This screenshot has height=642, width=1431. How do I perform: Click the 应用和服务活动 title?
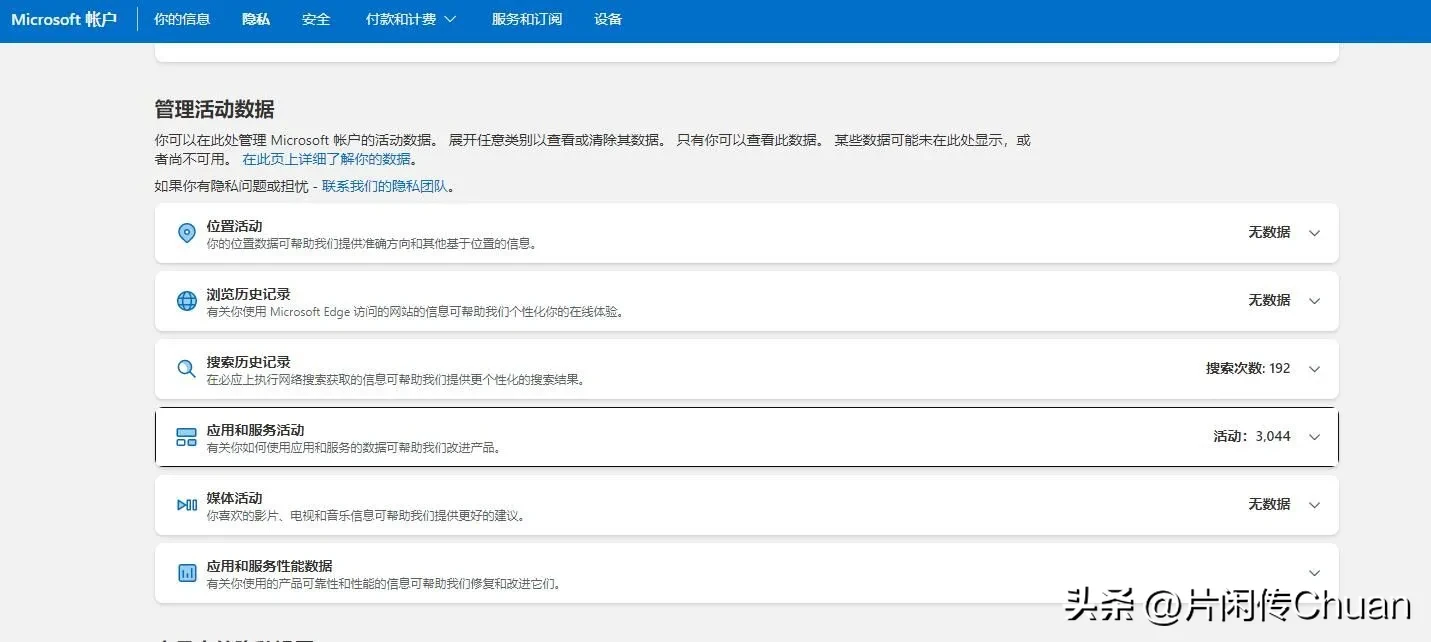click(255, 430)
